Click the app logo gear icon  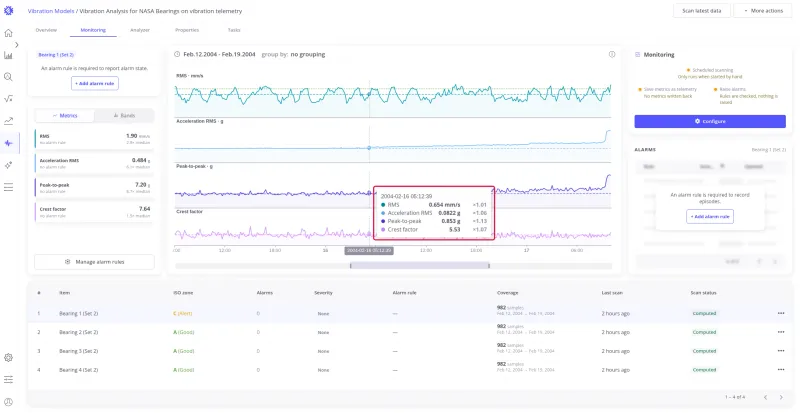point(9,10)
